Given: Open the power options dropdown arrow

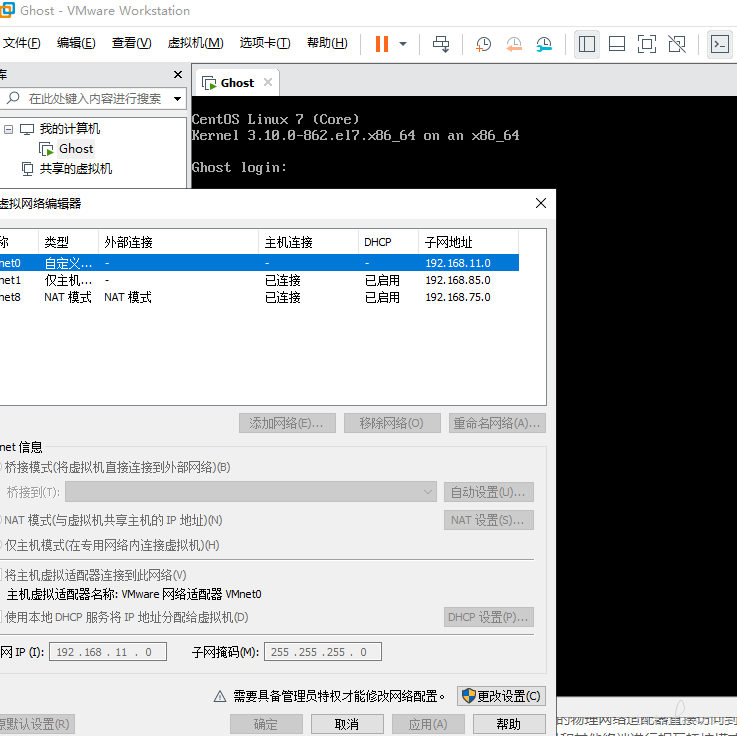Looking at the screenshot, I should 403,44.
